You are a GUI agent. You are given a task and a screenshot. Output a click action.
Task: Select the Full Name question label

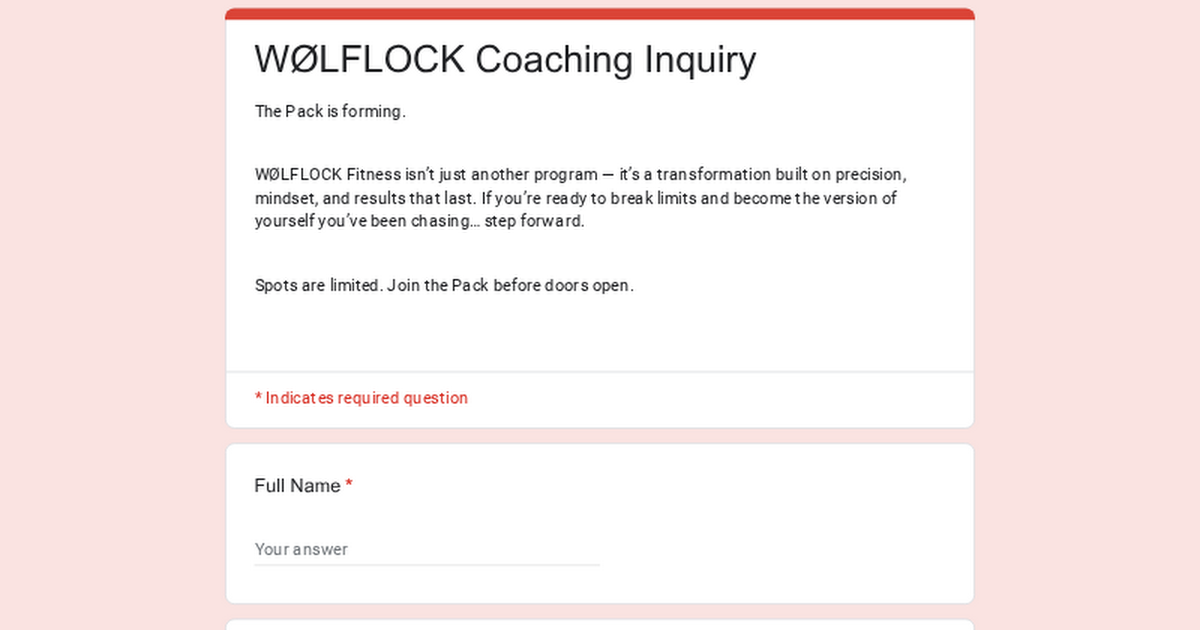pyautogui.click(x=295, y=485)
